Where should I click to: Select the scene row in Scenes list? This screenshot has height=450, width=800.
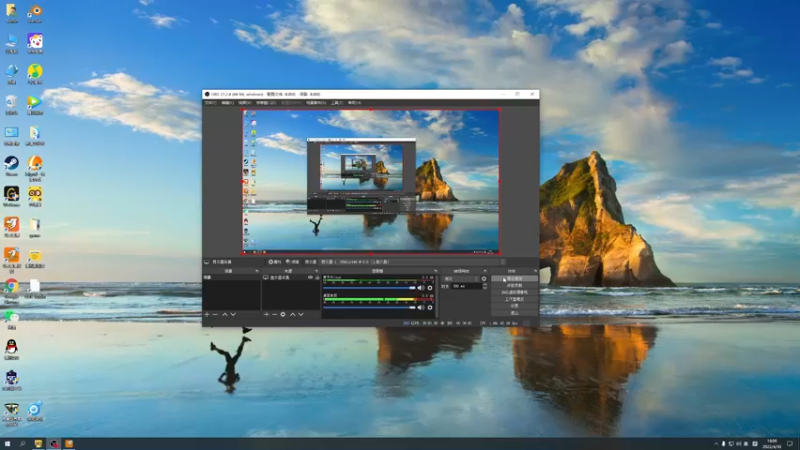point(232,278)
